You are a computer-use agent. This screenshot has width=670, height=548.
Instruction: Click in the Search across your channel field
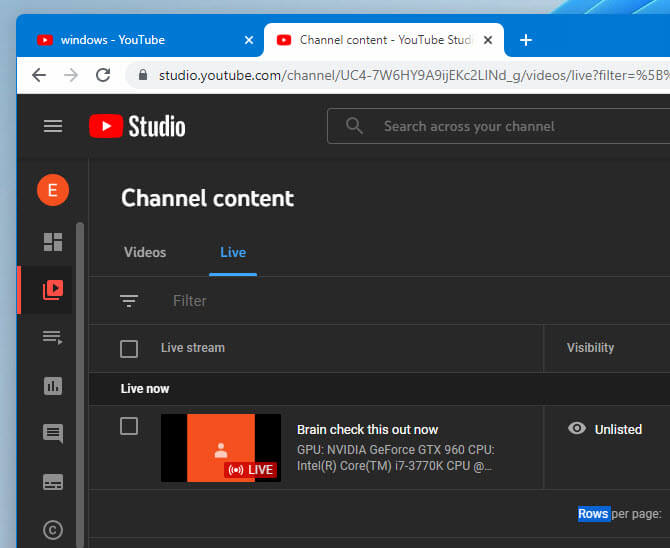[498, 126]
